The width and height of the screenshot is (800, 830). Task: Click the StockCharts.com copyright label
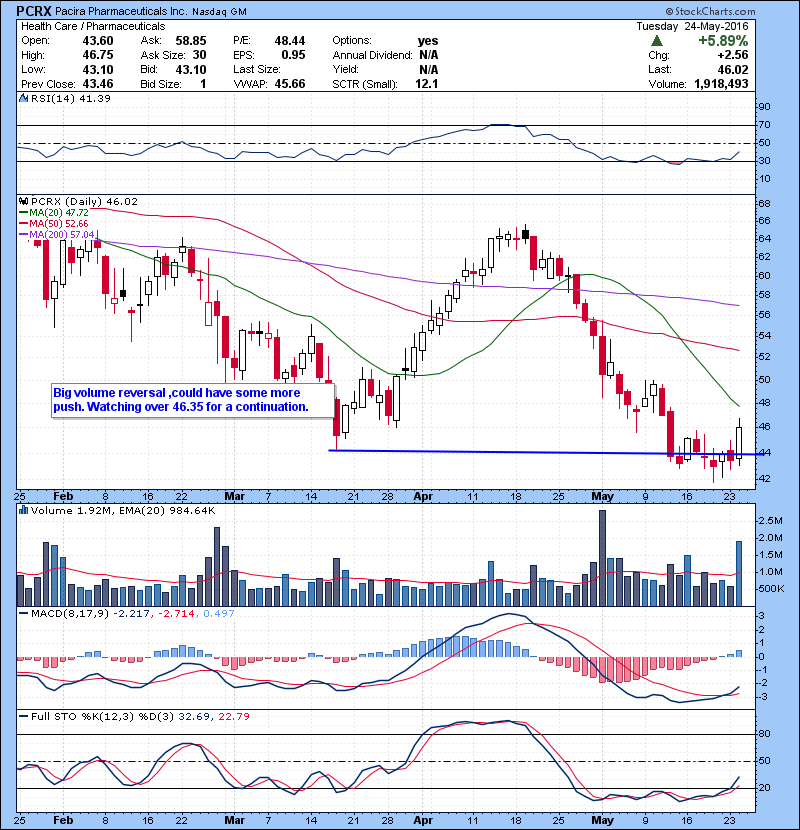[x=711, y=11]
